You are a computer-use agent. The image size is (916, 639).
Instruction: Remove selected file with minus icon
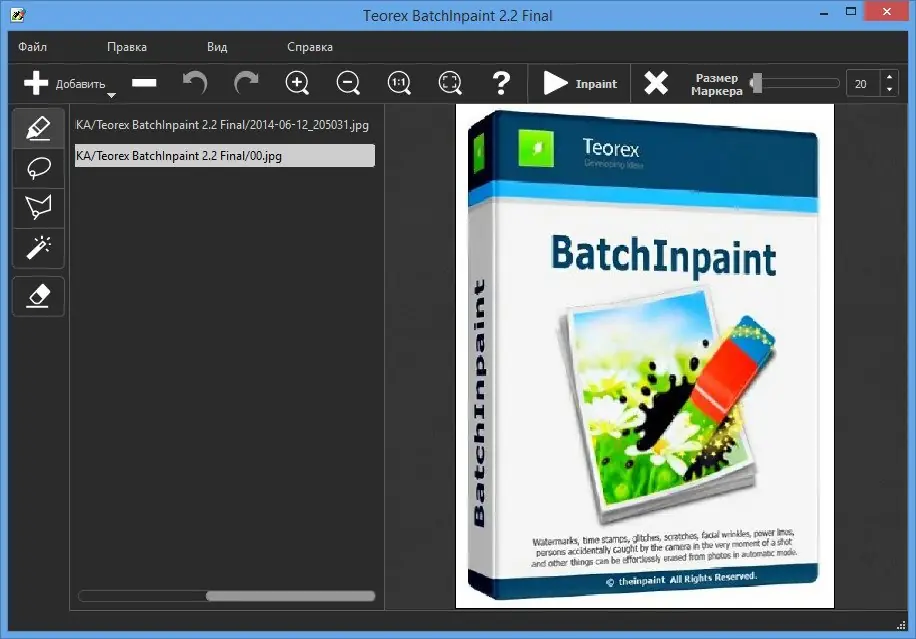point(144,83)
